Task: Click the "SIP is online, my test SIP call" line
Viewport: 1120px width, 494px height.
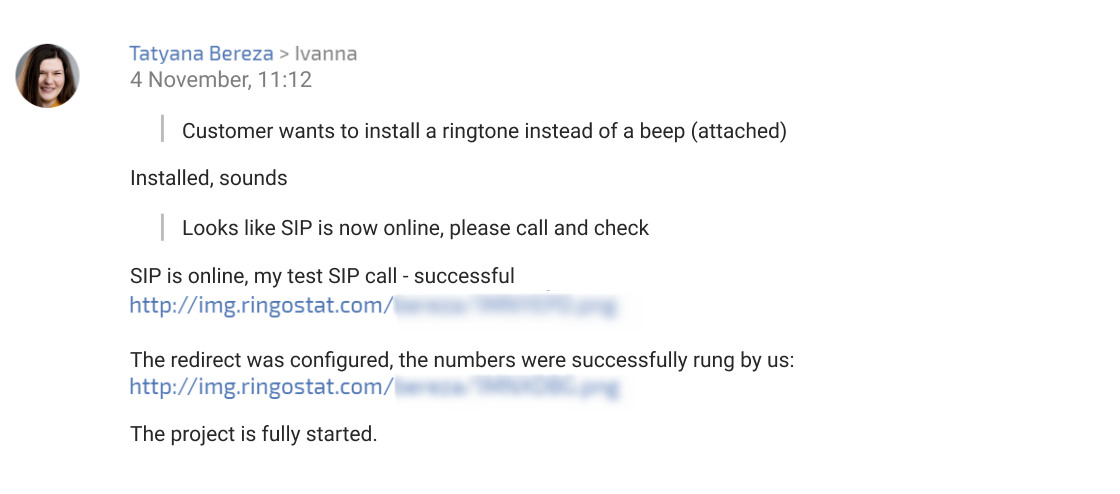Action: point(322,276)
